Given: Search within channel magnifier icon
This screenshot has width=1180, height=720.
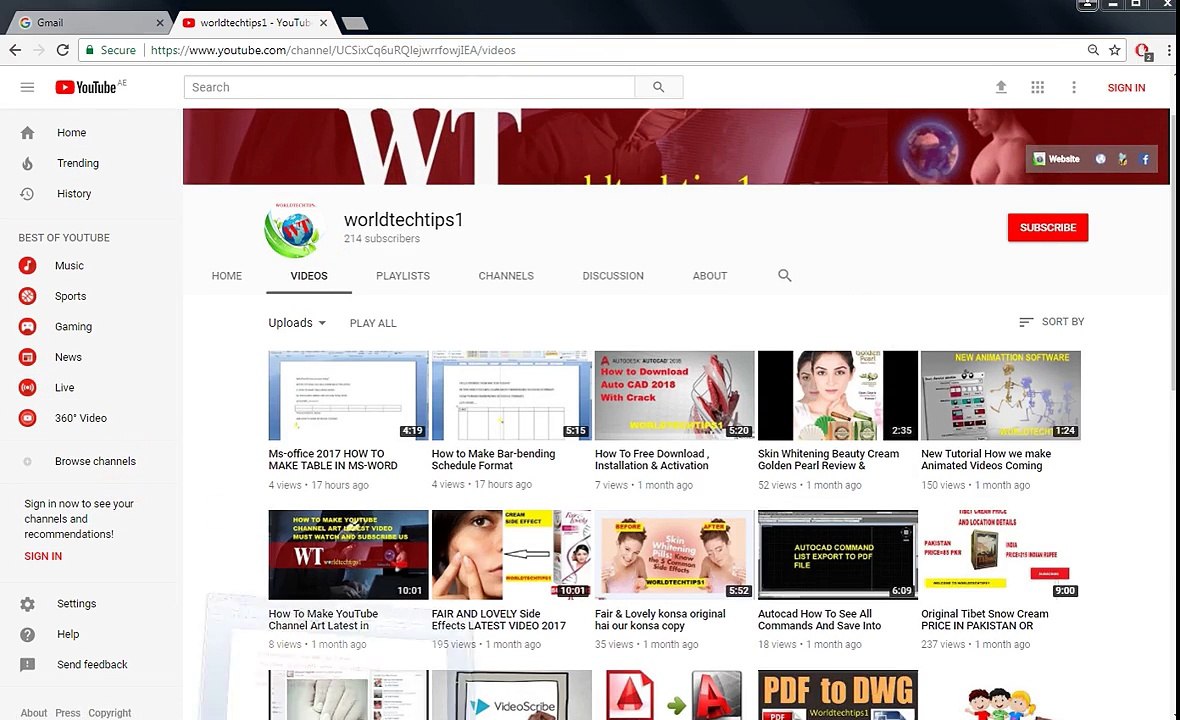Looking at the screenshot, I should pyautogui.click(x=784, y=275).
